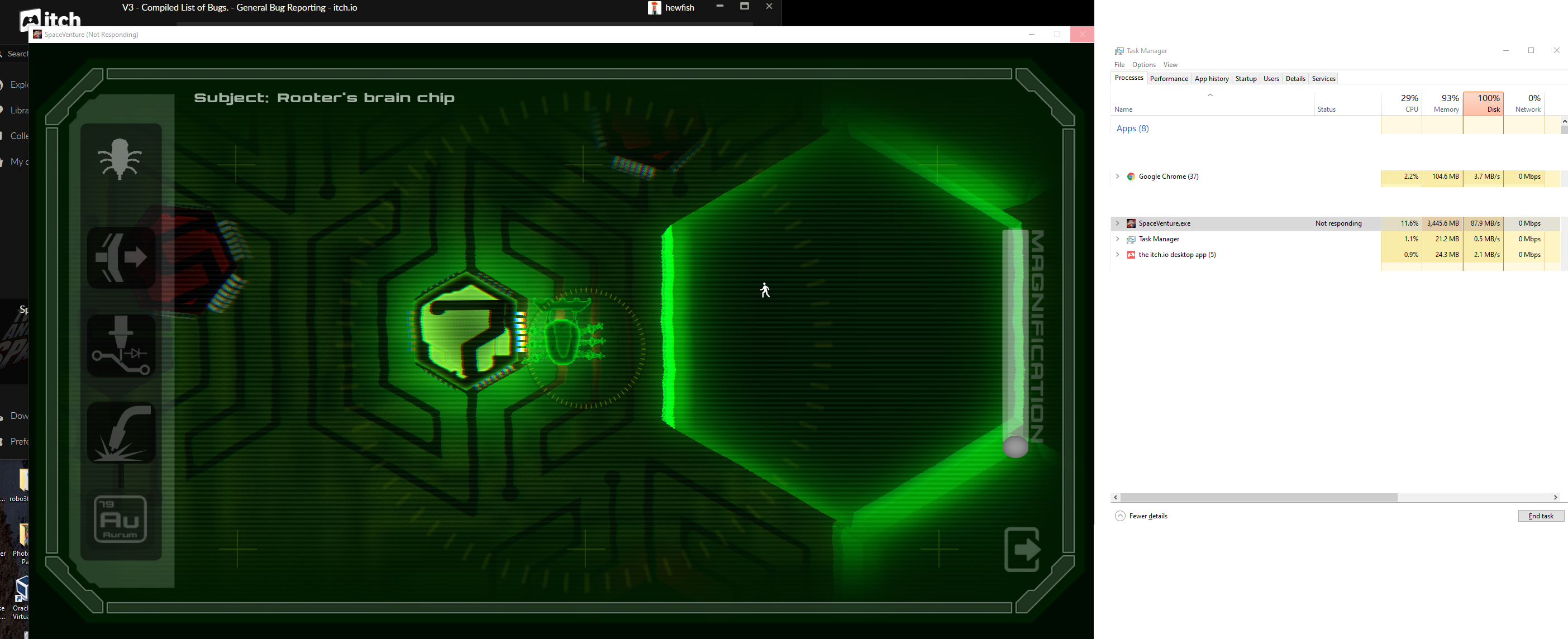Screen dimensions: 1568x639
Task: Select the soldering probe circuit tool
Action: 121,346
